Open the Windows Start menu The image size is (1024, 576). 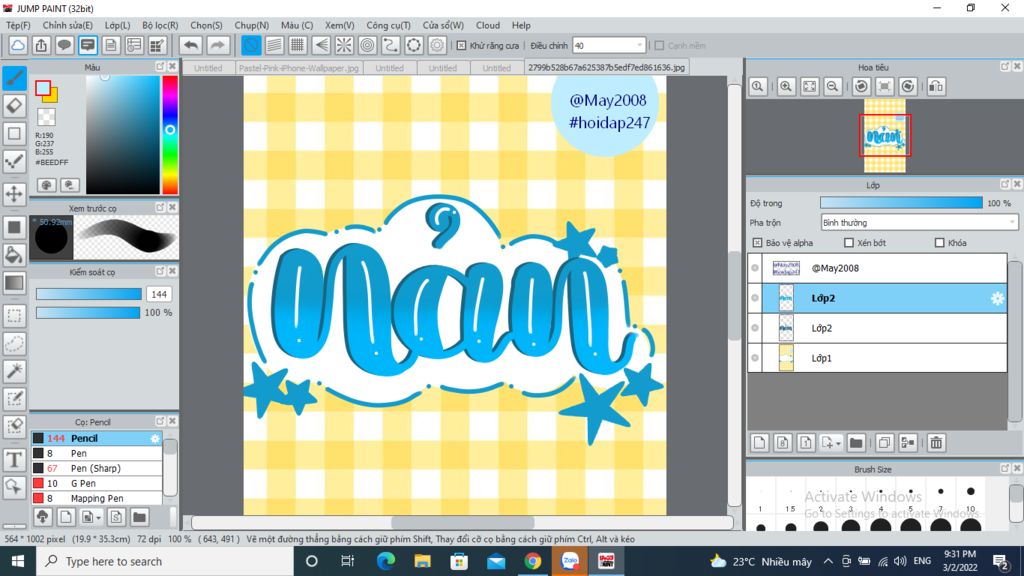18,561
